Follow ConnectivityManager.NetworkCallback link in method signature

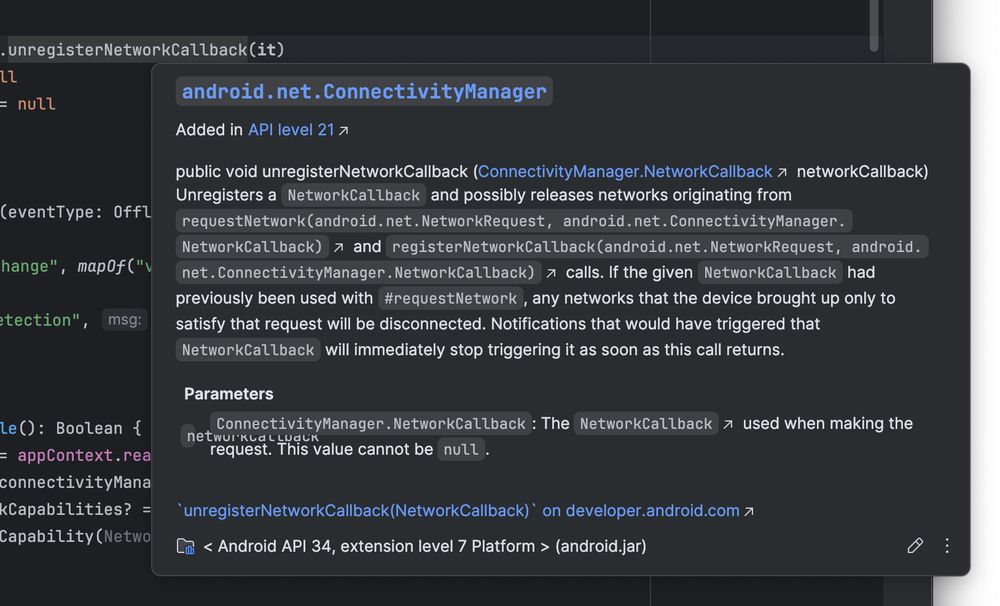(625, 172)
